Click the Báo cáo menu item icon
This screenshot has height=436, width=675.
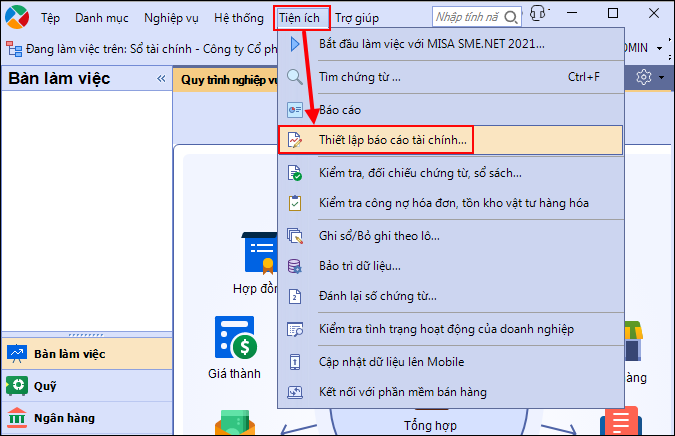(x=294, y=108)
